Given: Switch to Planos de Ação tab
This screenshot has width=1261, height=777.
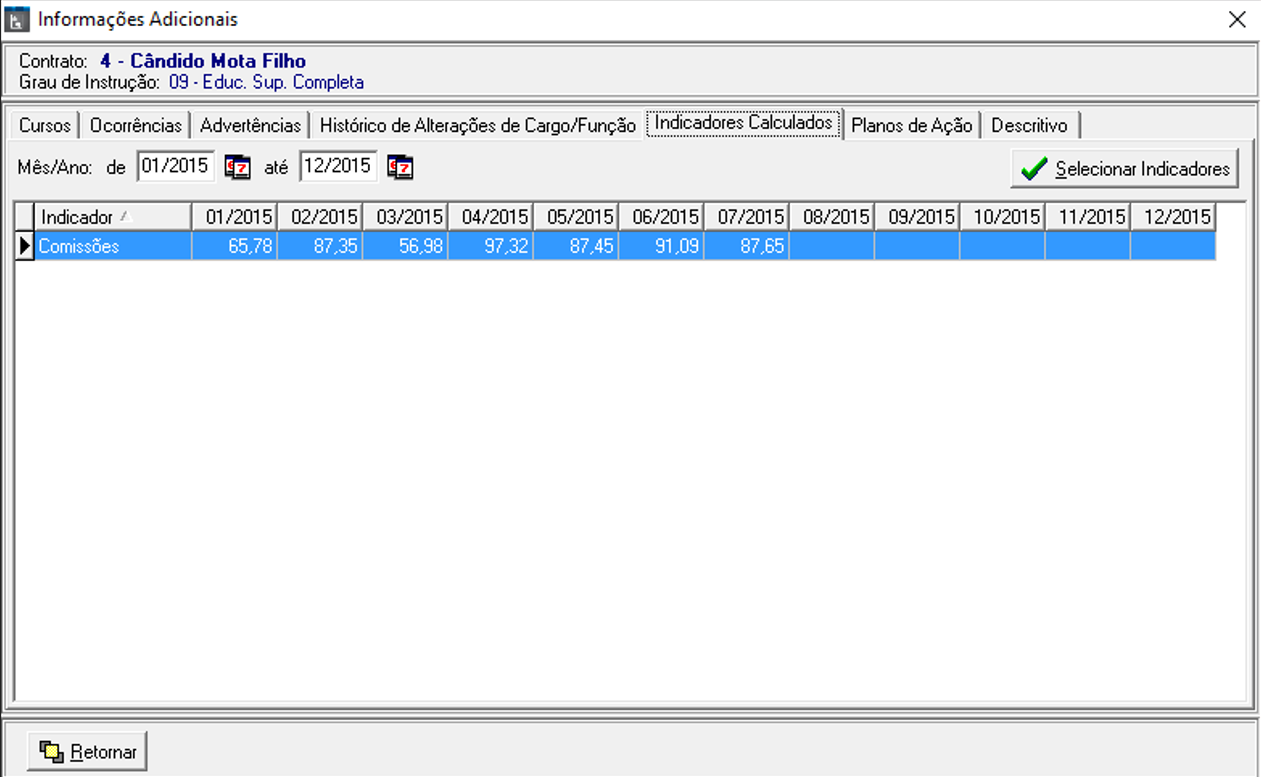Looking at the screenshot, I should [911, 126].
